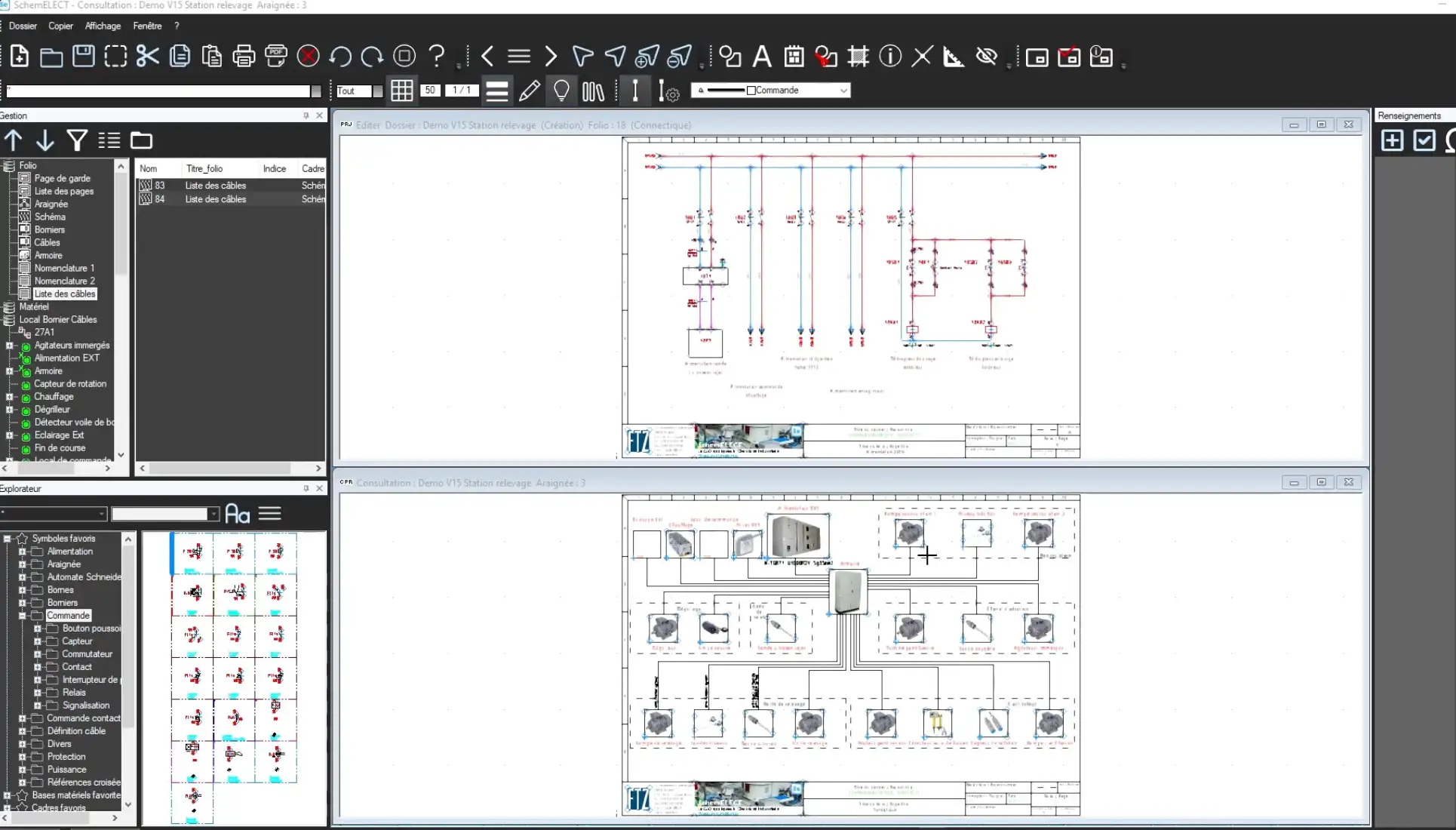The width and height of the screenshot is (1456, 830).
Task: Click the red X cancel icon
Action: 308,57
